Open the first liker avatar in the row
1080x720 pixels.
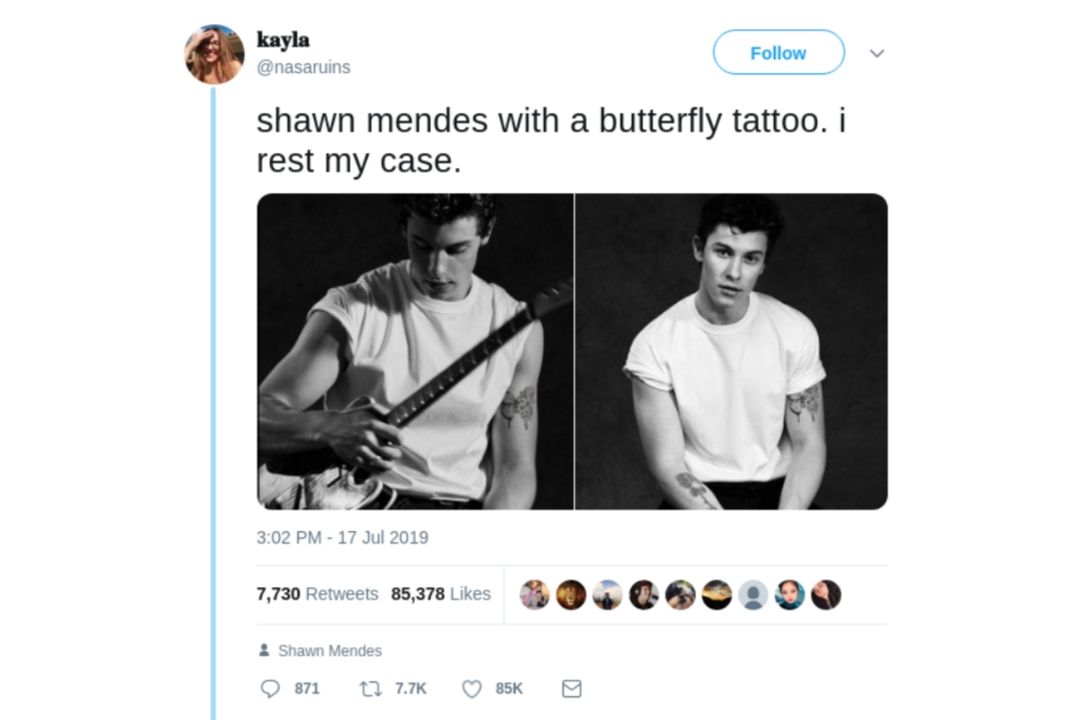click(534, 595)
